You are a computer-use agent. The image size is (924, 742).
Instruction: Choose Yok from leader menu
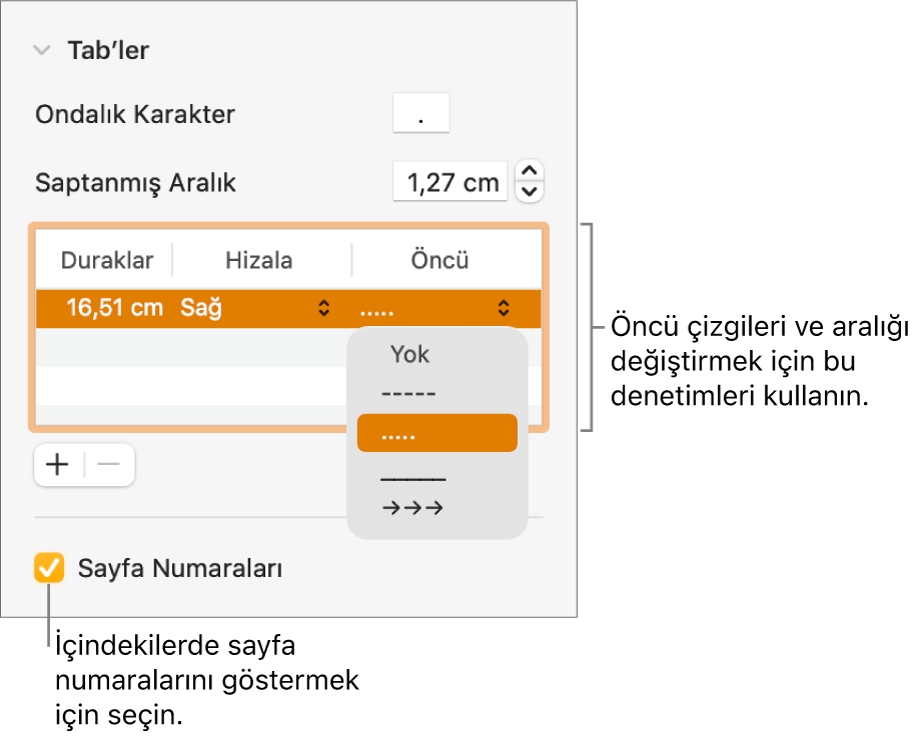[x=410, y=354]
